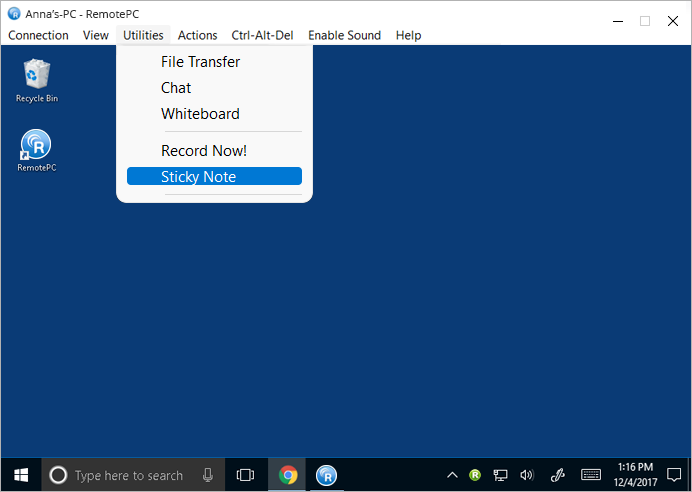Select the highlighted Sticky Note entry

pyautogui.click(x=214, y=176)
